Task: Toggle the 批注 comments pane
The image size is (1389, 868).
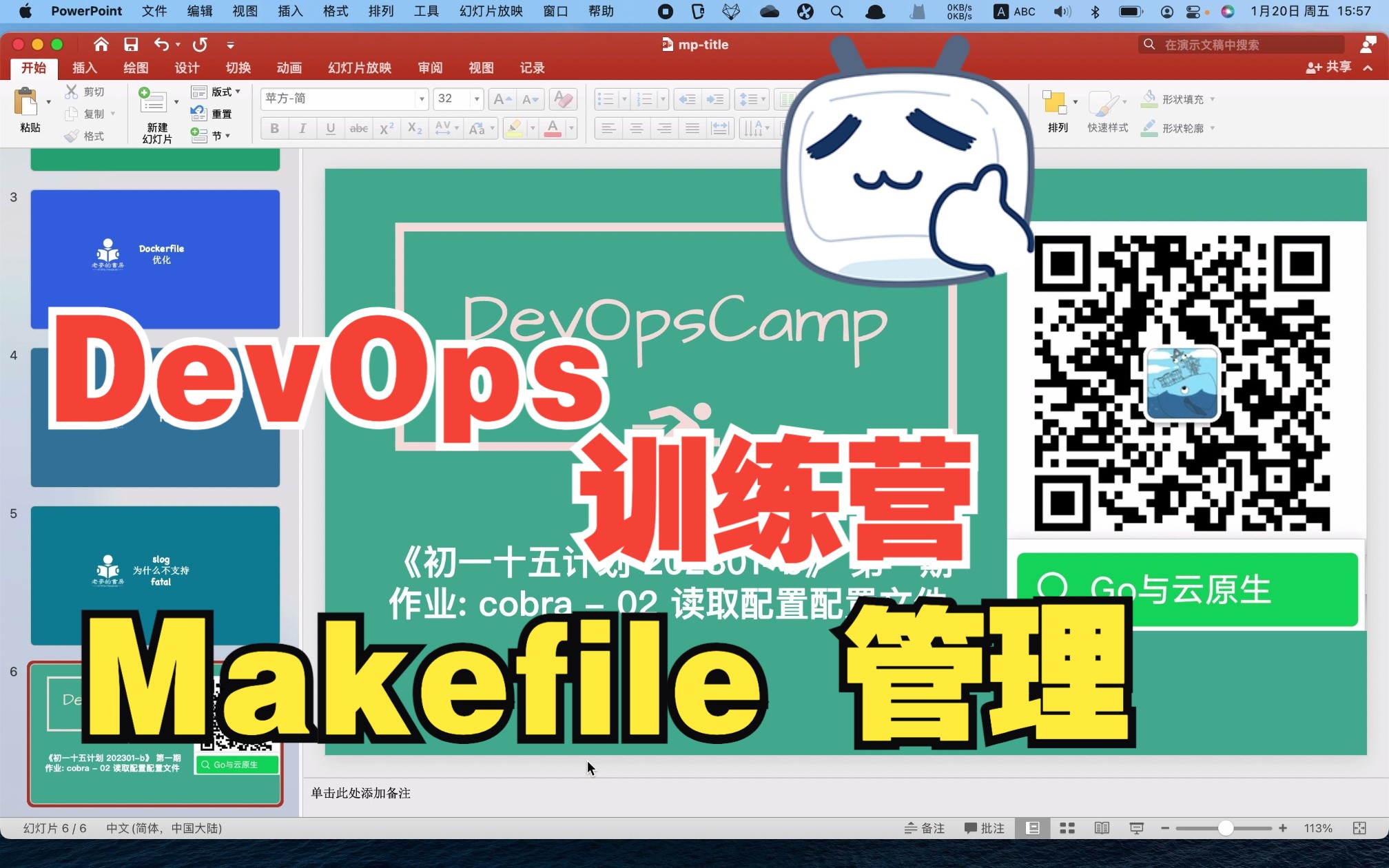Action: point(984,828)
